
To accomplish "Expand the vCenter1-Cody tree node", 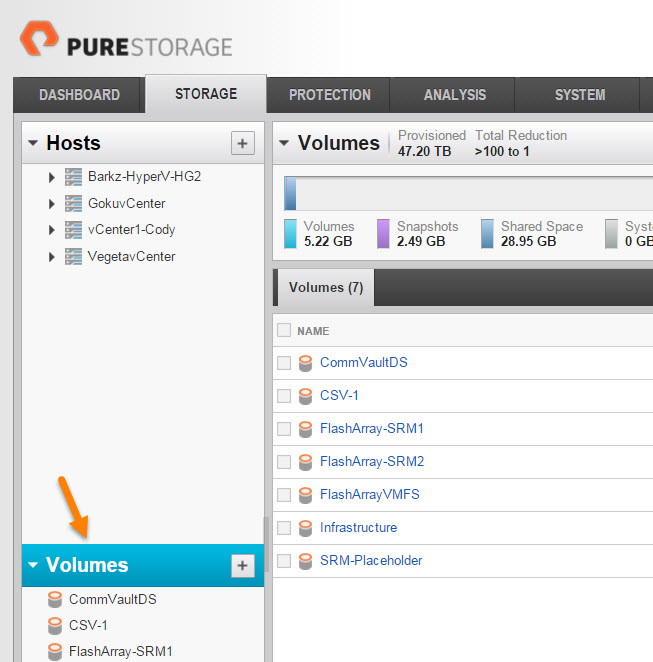I will [51, 230].
